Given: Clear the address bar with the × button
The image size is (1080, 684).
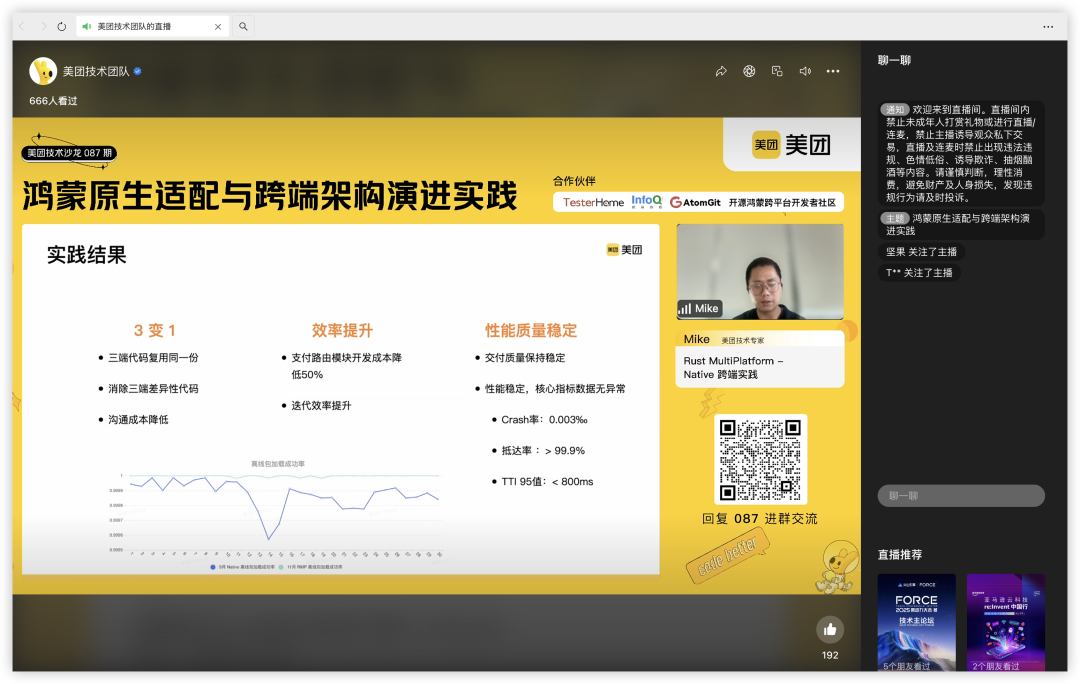Looking at the screenshot, I should click(x=218, y=27).
